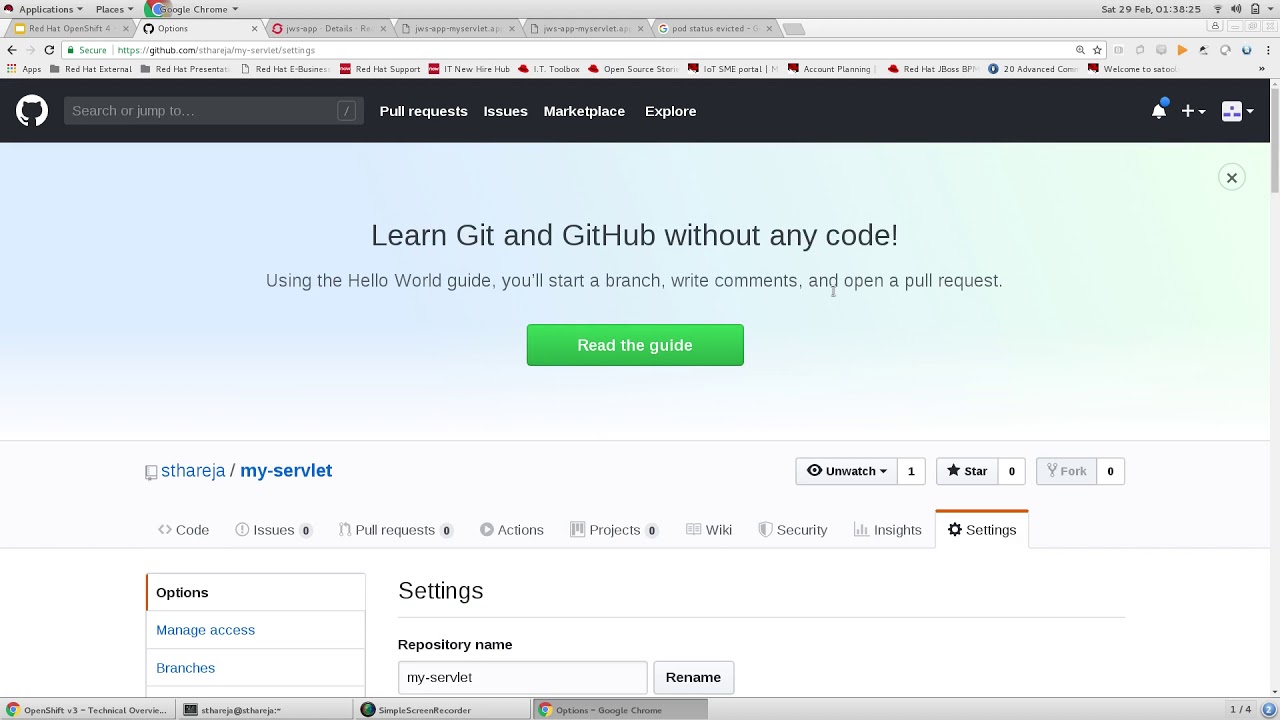Switch to the Code tab

click(x=183, y=530)
